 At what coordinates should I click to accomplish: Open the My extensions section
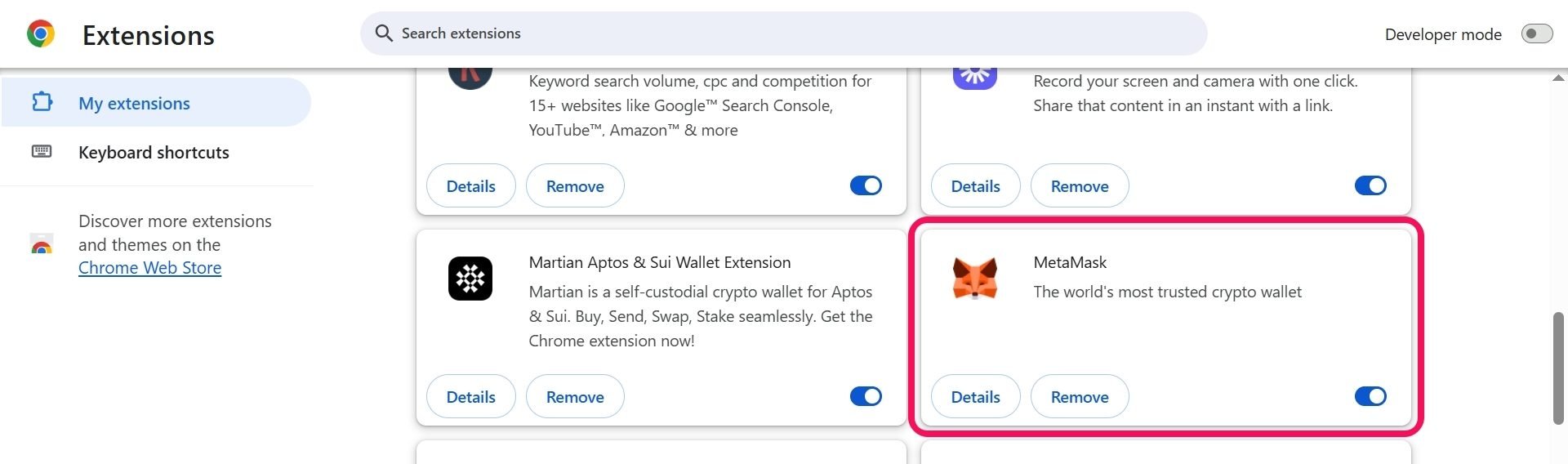point(134,103)
